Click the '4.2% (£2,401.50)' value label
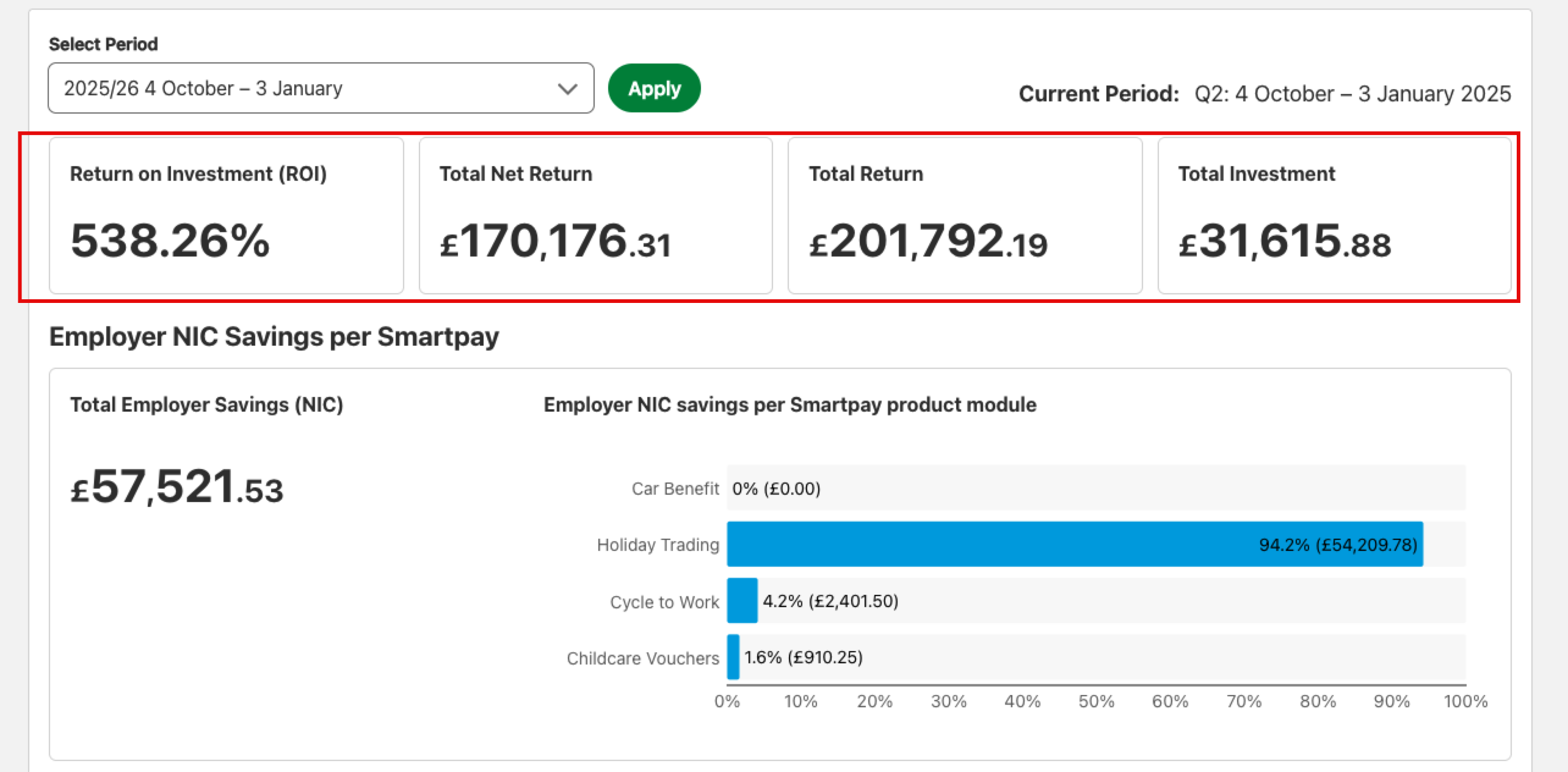Viewport: 1568px width, 772px height. 830,601
